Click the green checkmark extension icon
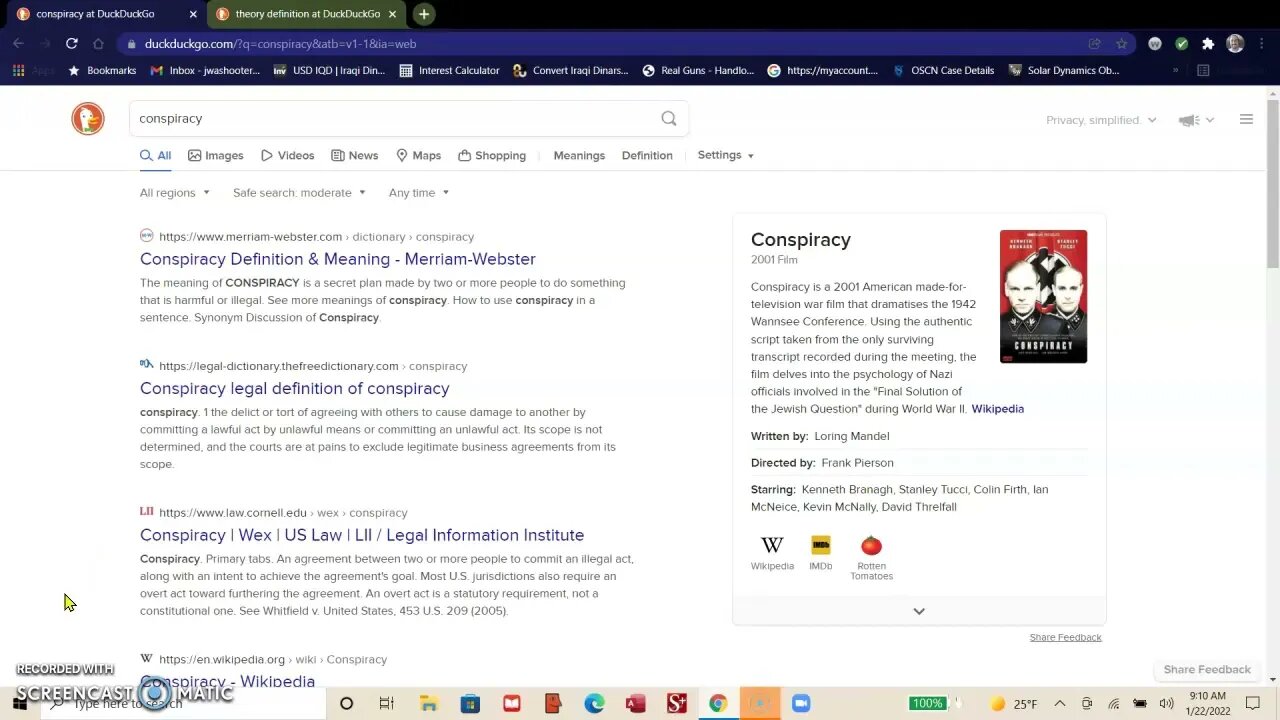The width and height of the screenshot is (1280, 720). click(x=1182, y=44)
